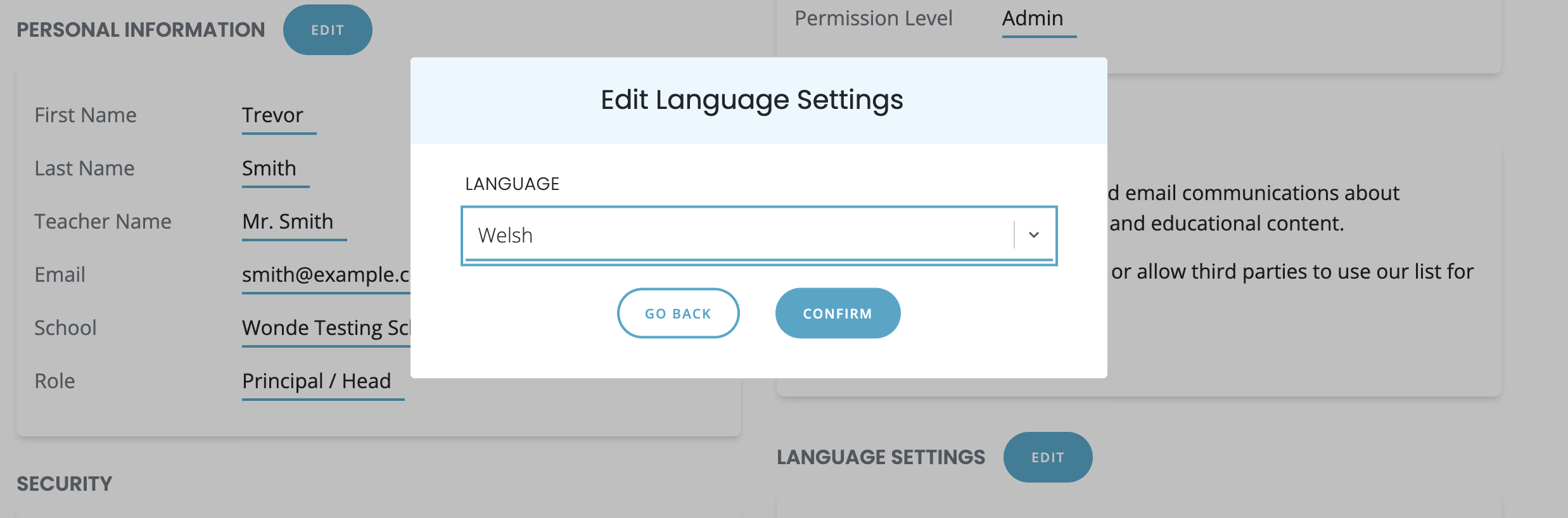Select the First Name value Trevor
This screenshot has width=1568, height=518.
click(273, 115)
